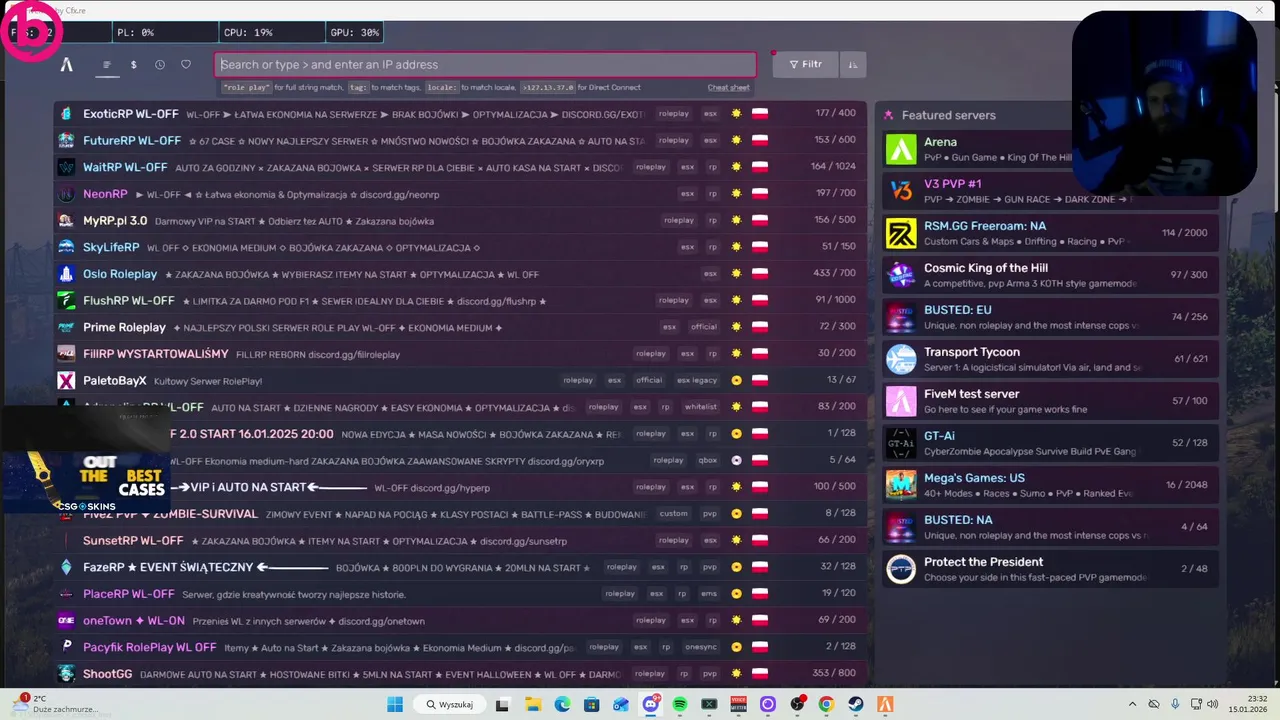This screenshot has width=1280, height=720.
Task: Select the Prime Roleplay server row
Action: click(x=460, y=327)
